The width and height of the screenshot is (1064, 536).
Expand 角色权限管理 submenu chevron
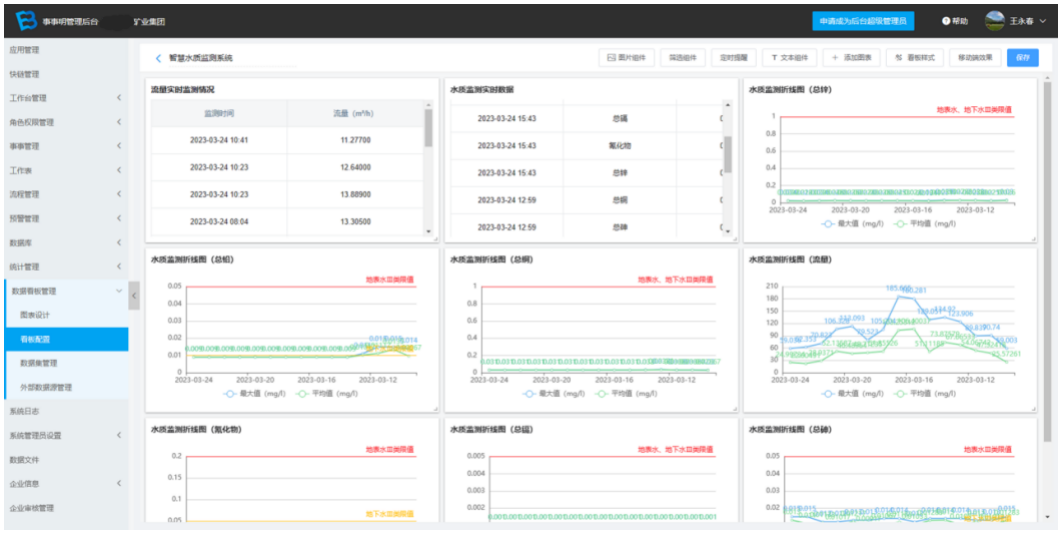coord(119,122)
